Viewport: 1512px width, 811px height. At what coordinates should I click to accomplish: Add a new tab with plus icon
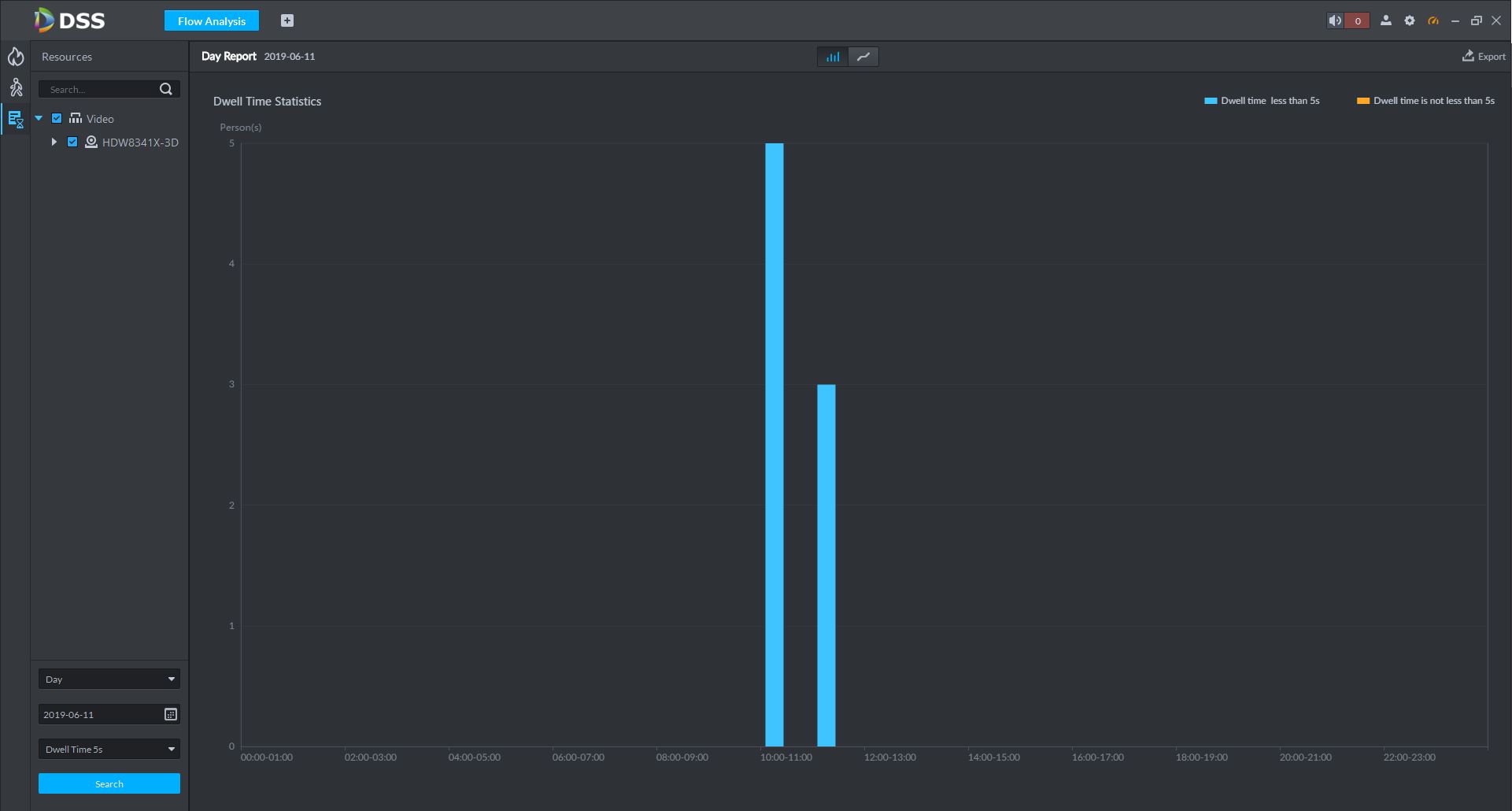click(x=287, y=20)
